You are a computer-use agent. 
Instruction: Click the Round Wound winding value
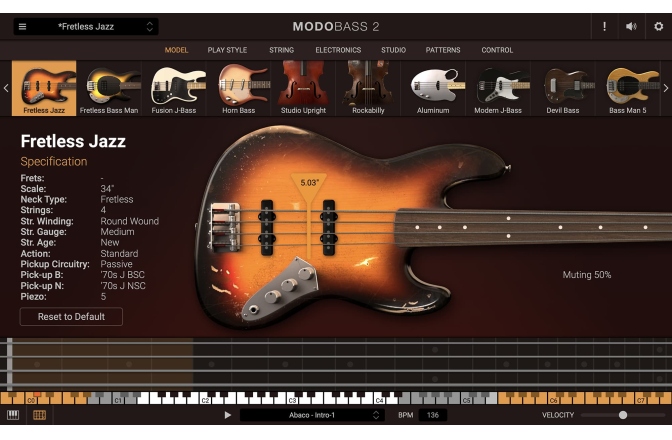click(x=129, y=221)
